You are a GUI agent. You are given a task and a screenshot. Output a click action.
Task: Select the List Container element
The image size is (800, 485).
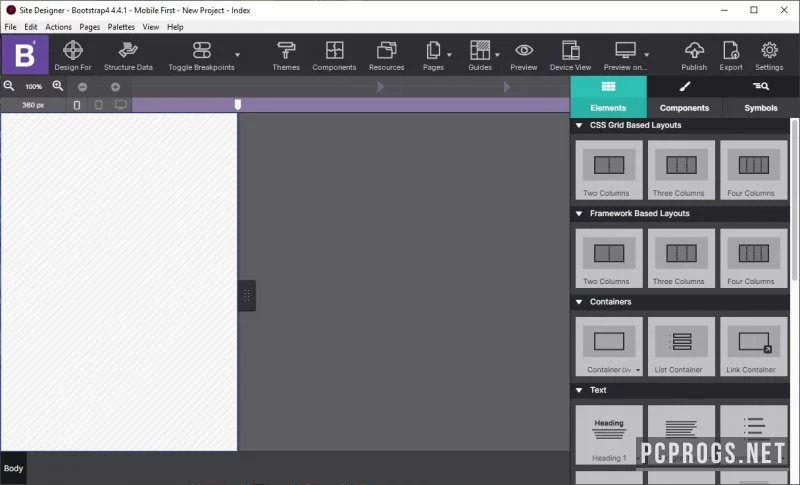click(681, 346)
